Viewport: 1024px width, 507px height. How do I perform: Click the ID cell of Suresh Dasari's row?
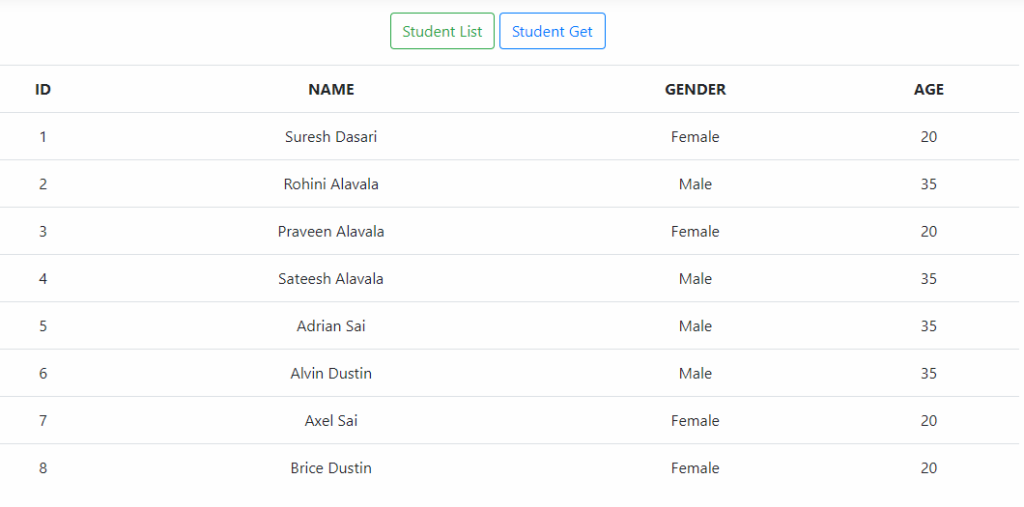pyautogui.click(x=43, y=137)
